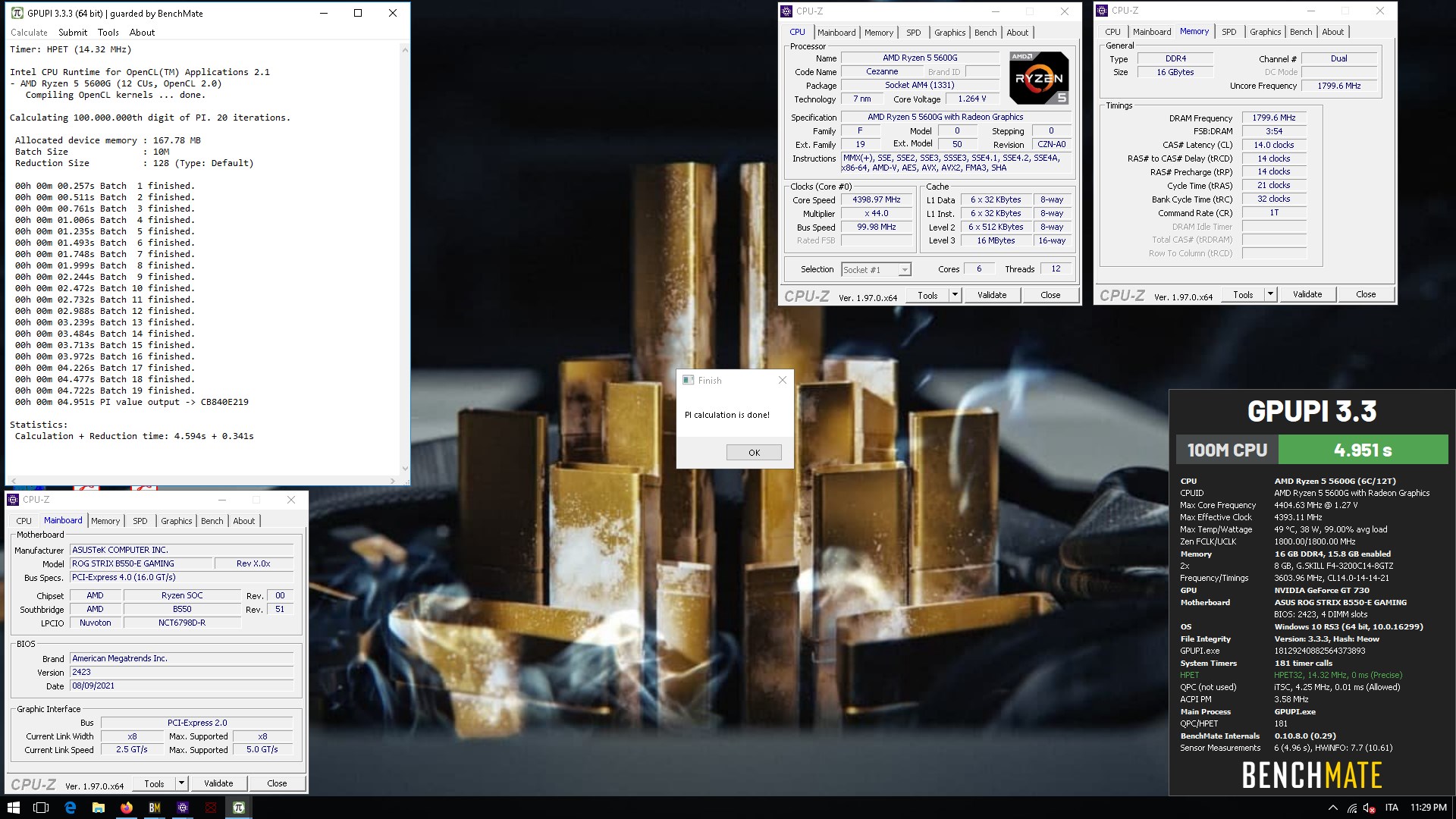The image size is (1456, 819).
Task: Switch to Bench tab in CPU window
Action: coord(985,33)
